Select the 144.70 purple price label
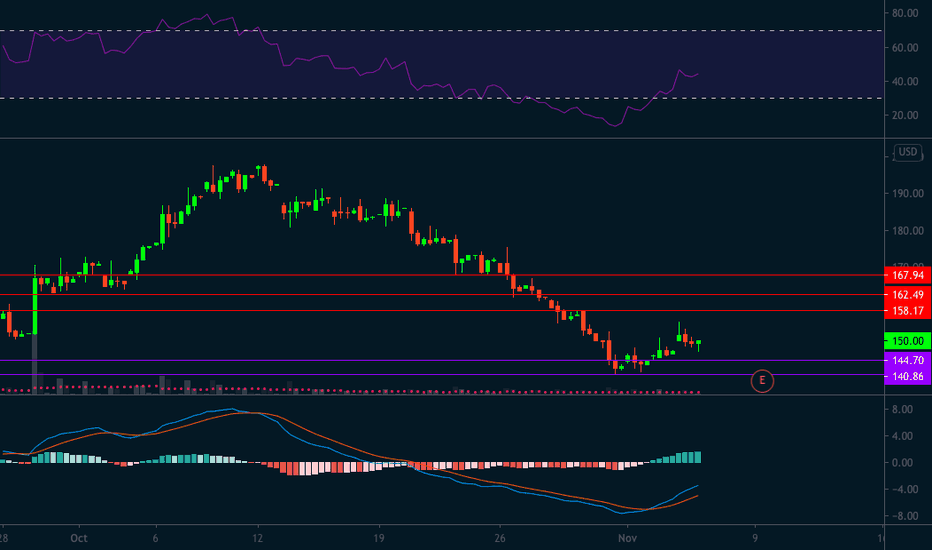The width and height of the screenshot is (932, 550). [x=908, y=360]
